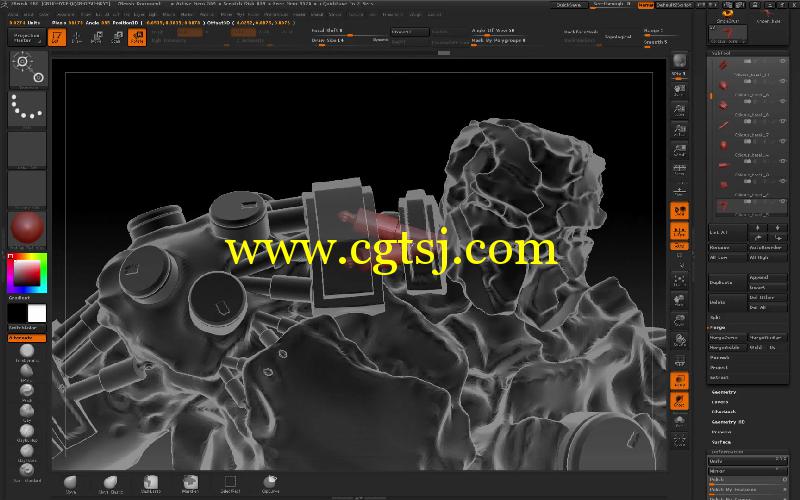Select the Move mode icon in top shelf
The width and height of the screenshot is (800, 500).
tap(96, 37)
